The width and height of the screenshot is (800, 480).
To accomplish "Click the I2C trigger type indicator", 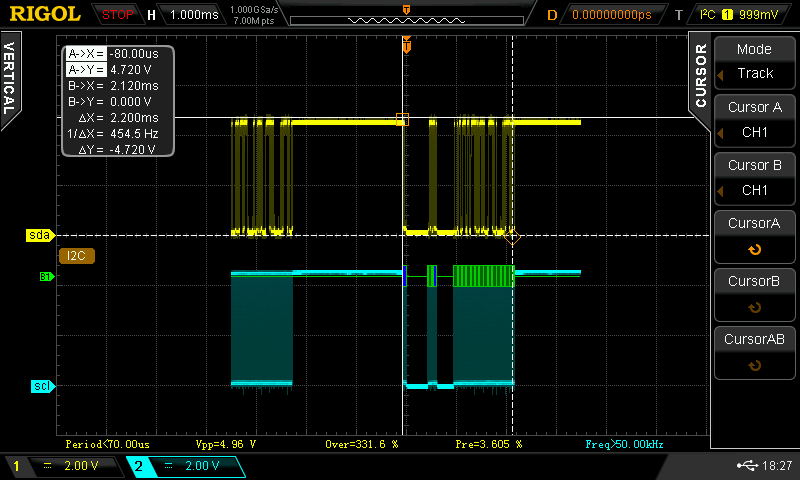I will click(x=707, y=14).
